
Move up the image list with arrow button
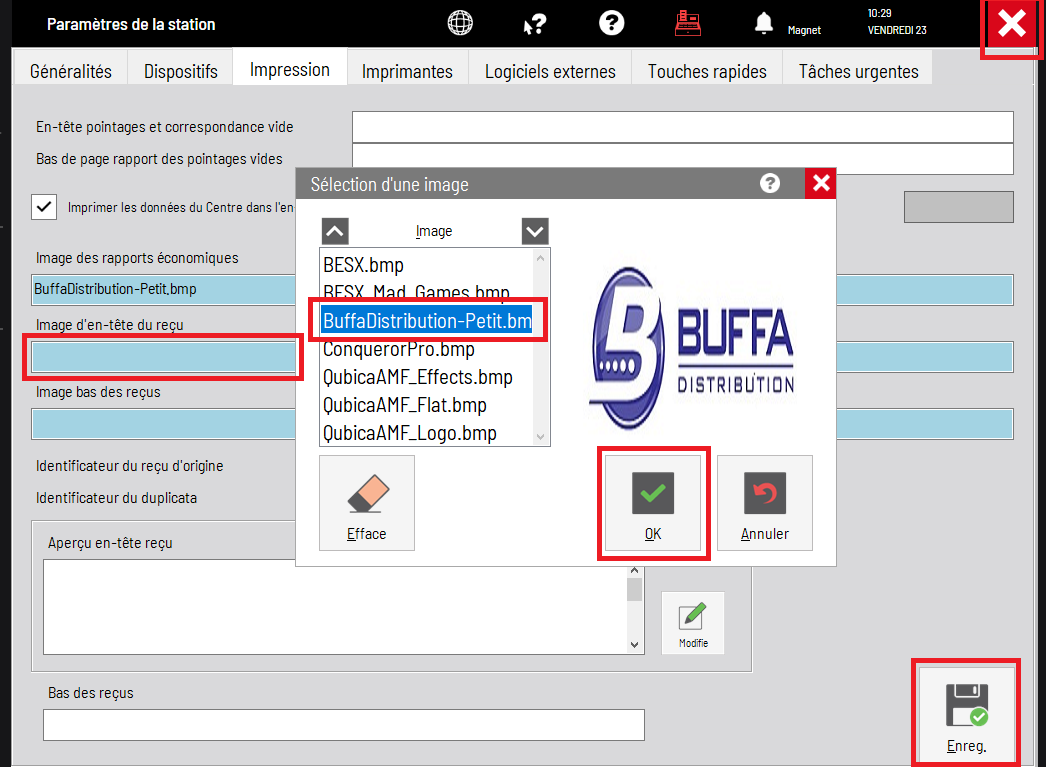coord(335,231)
